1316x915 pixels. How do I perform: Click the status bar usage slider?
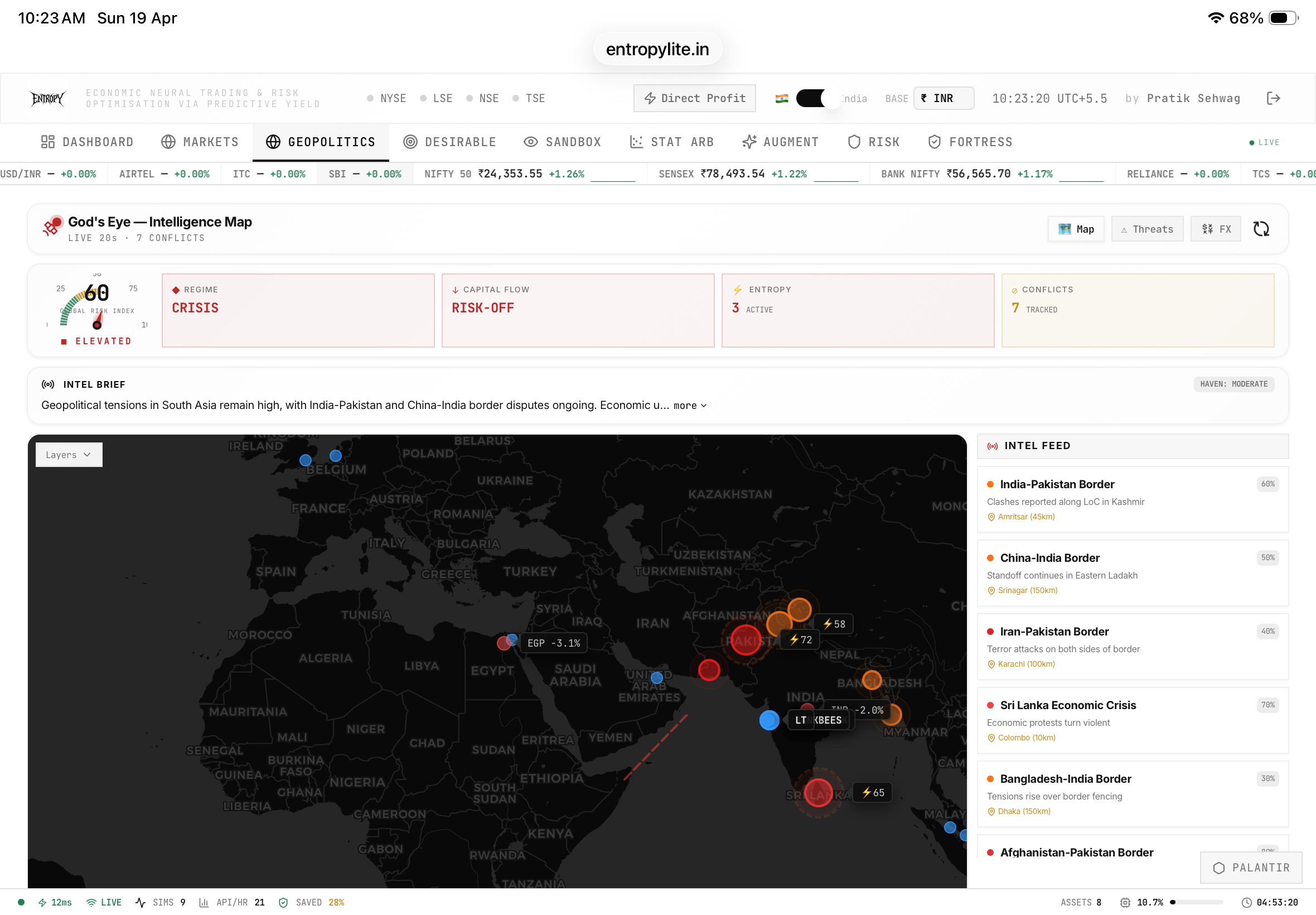pos(1197,902)
